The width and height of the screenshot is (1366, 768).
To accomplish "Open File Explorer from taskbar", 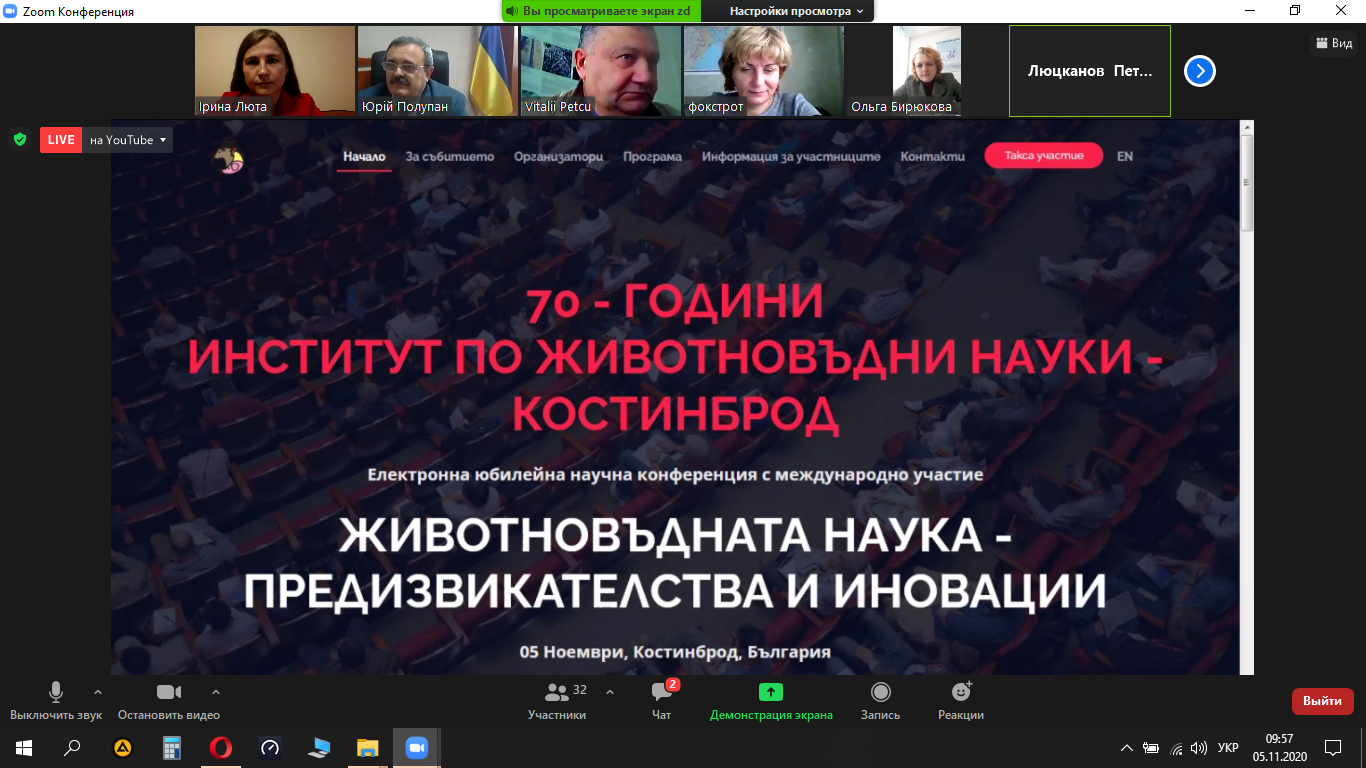I will point(368,747).
